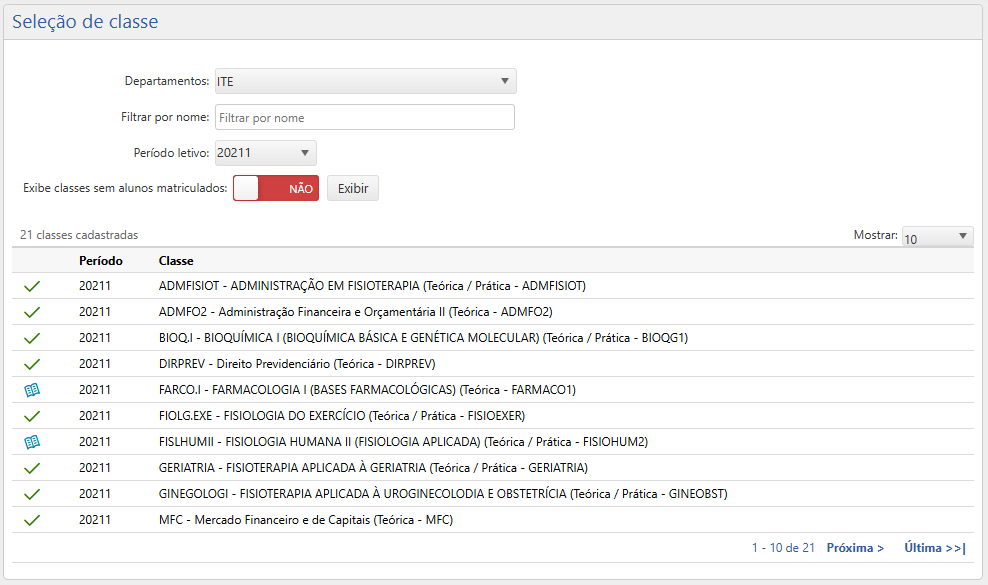Screen dimensions: 988x585
Task: Click the checkmark icon for ADMFO2 row
Action: (32, 312)
